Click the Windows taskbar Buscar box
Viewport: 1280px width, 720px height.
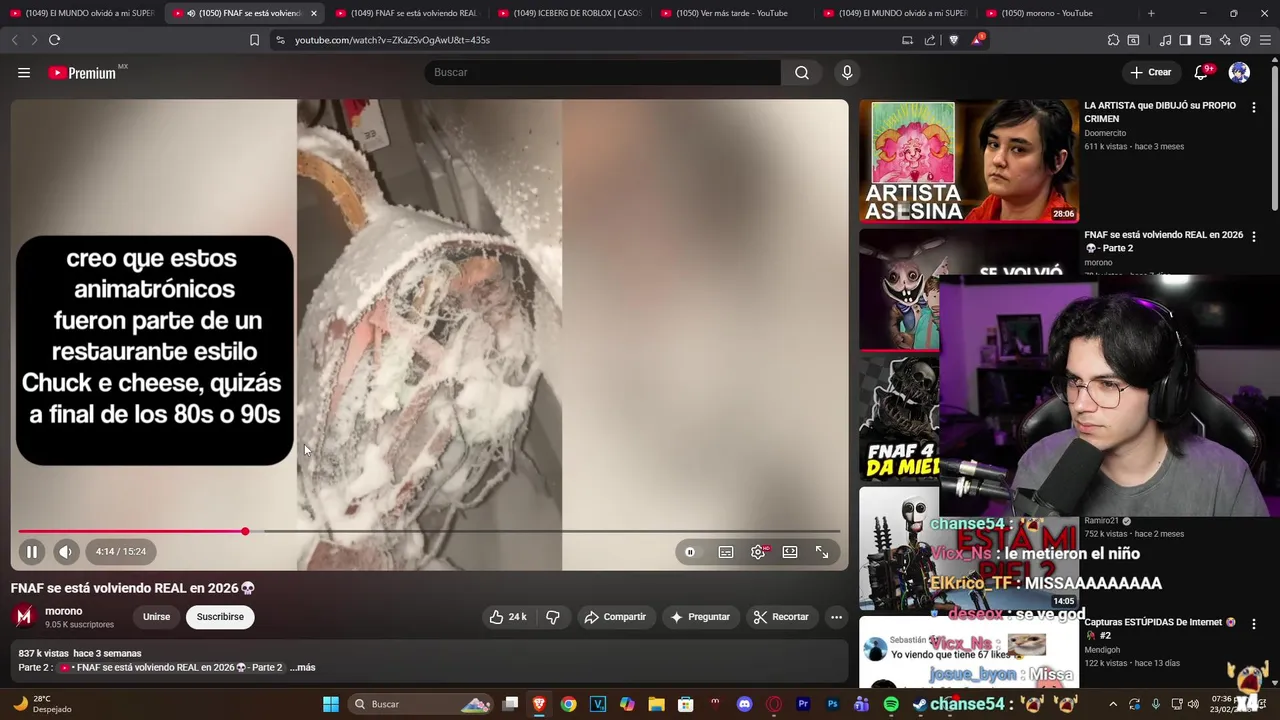(421, 704)
